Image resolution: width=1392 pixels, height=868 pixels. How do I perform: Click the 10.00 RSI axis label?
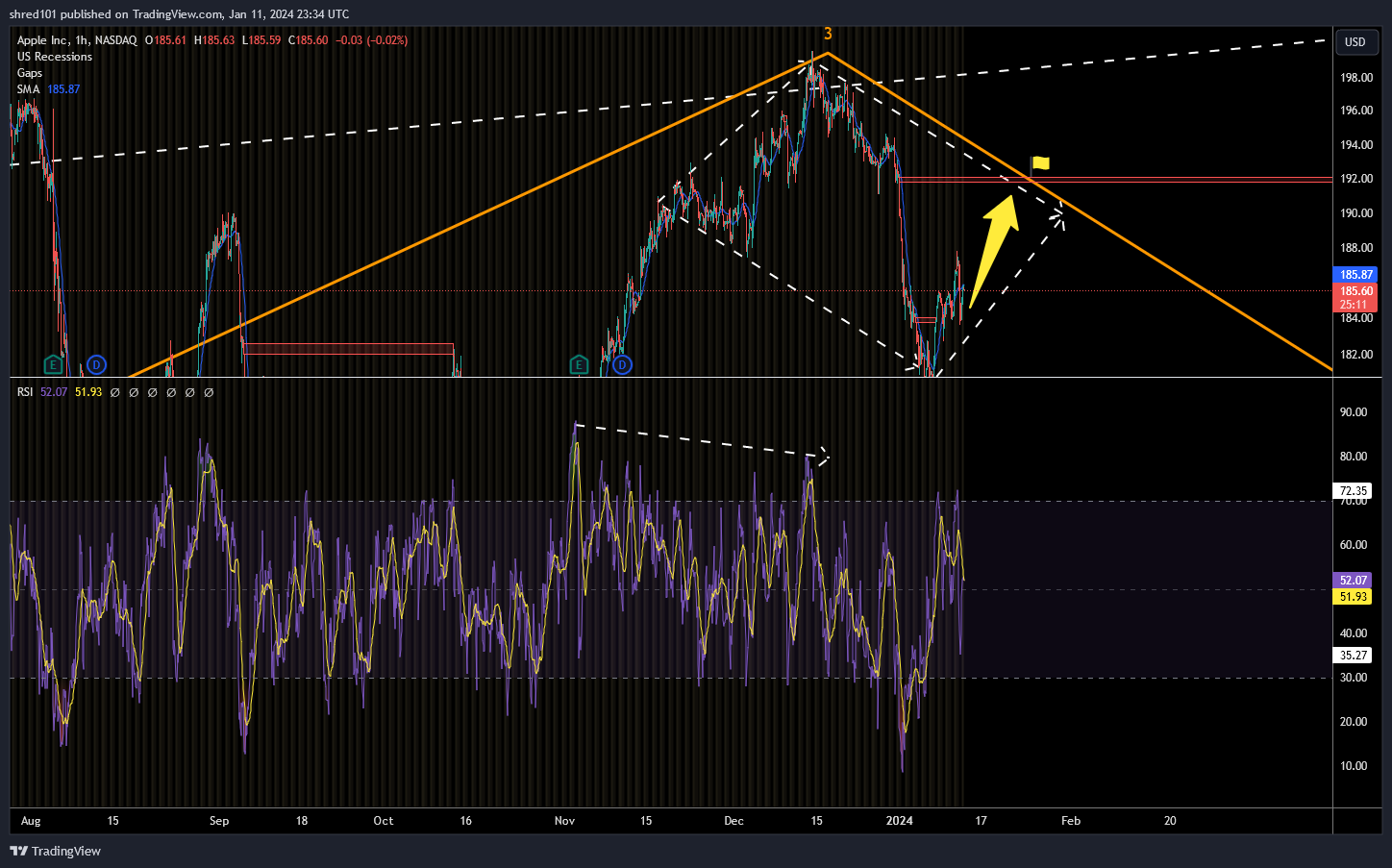(x=1354, y=767)
